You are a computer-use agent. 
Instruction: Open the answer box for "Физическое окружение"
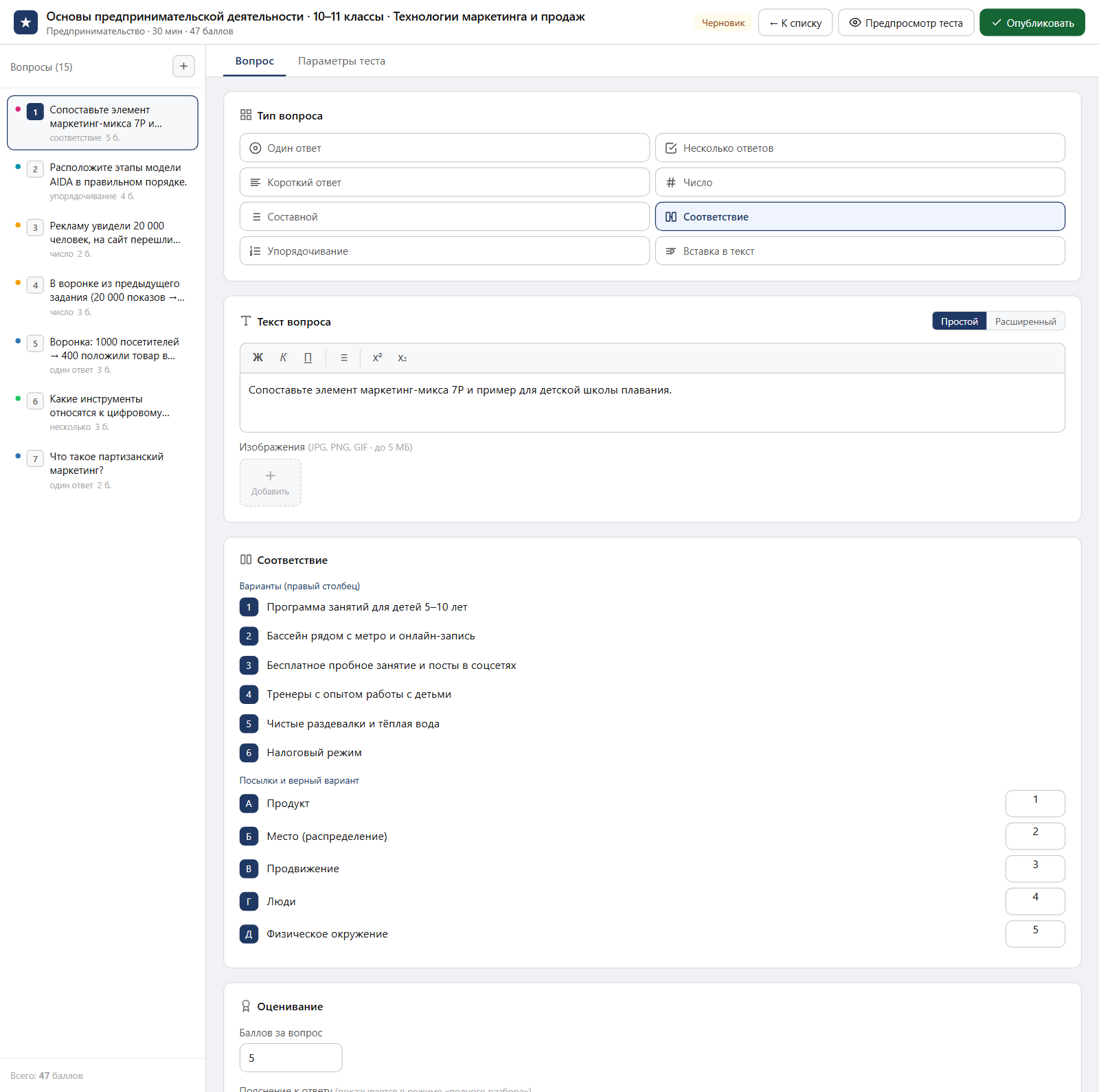1035,934
